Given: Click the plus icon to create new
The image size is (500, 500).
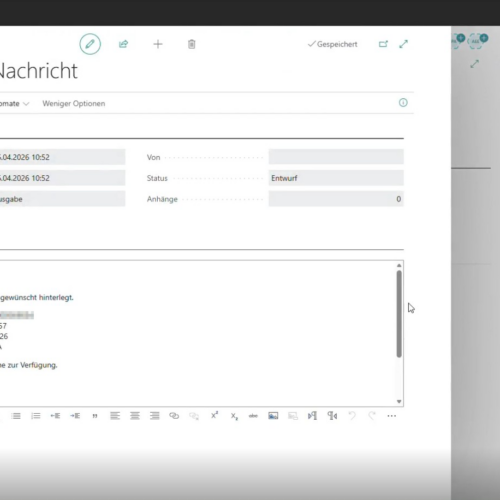Looking at the screenshot, I should [158, 44].
